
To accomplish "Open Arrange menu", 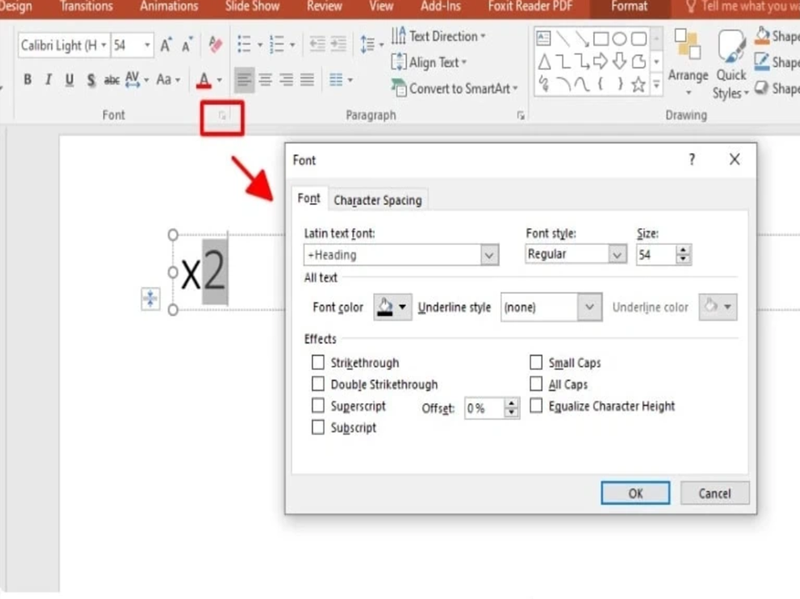I will point(688,62).
